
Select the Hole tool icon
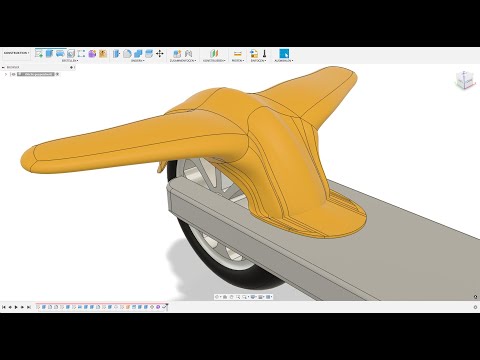[x=71, y=53]
